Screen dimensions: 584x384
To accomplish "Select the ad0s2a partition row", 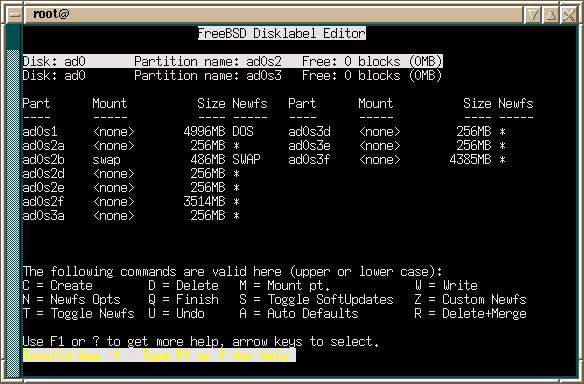I will [x=131, y=146].
